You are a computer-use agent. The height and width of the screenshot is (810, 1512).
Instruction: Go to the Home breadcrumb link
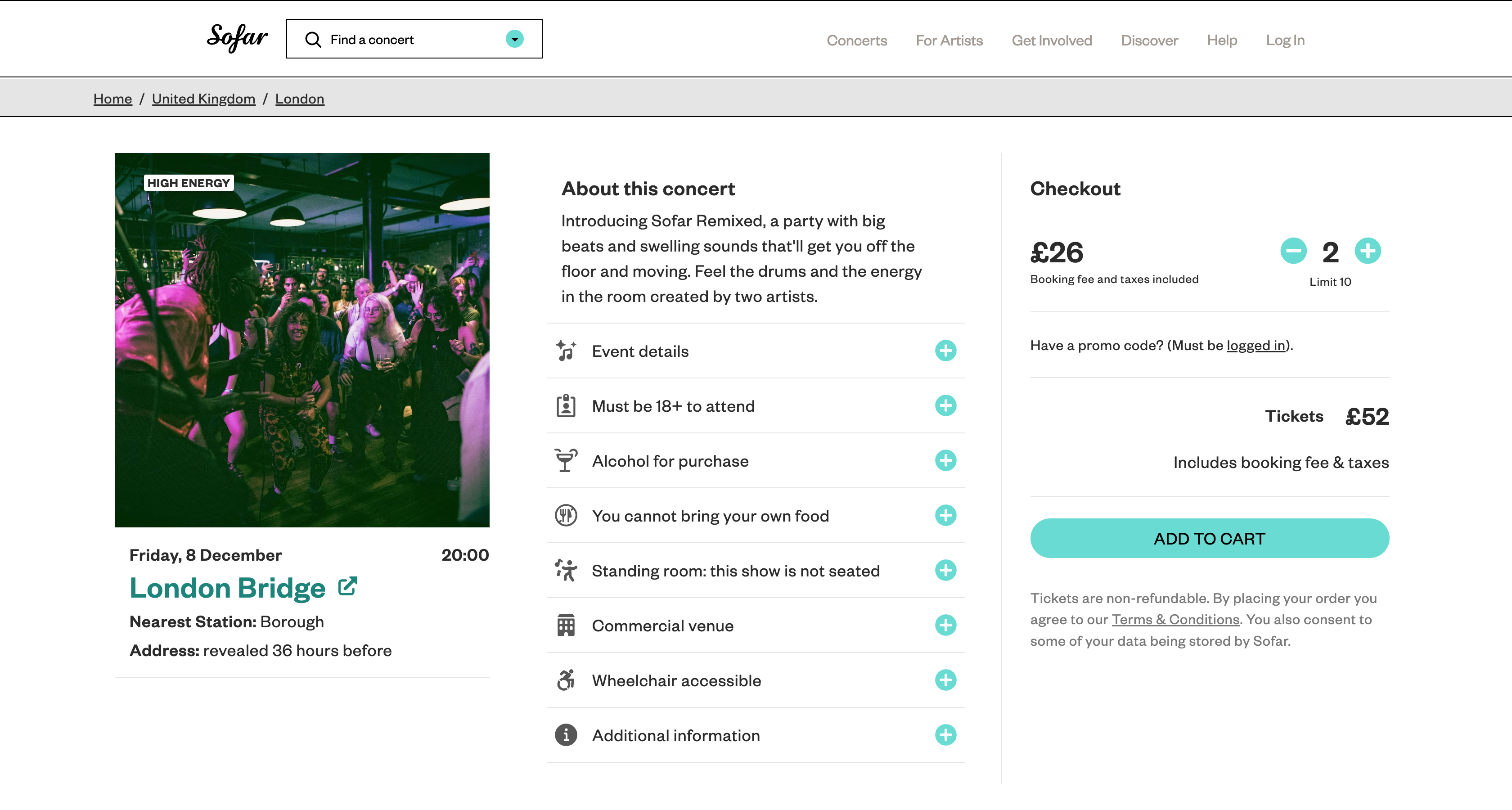(112, 99)
